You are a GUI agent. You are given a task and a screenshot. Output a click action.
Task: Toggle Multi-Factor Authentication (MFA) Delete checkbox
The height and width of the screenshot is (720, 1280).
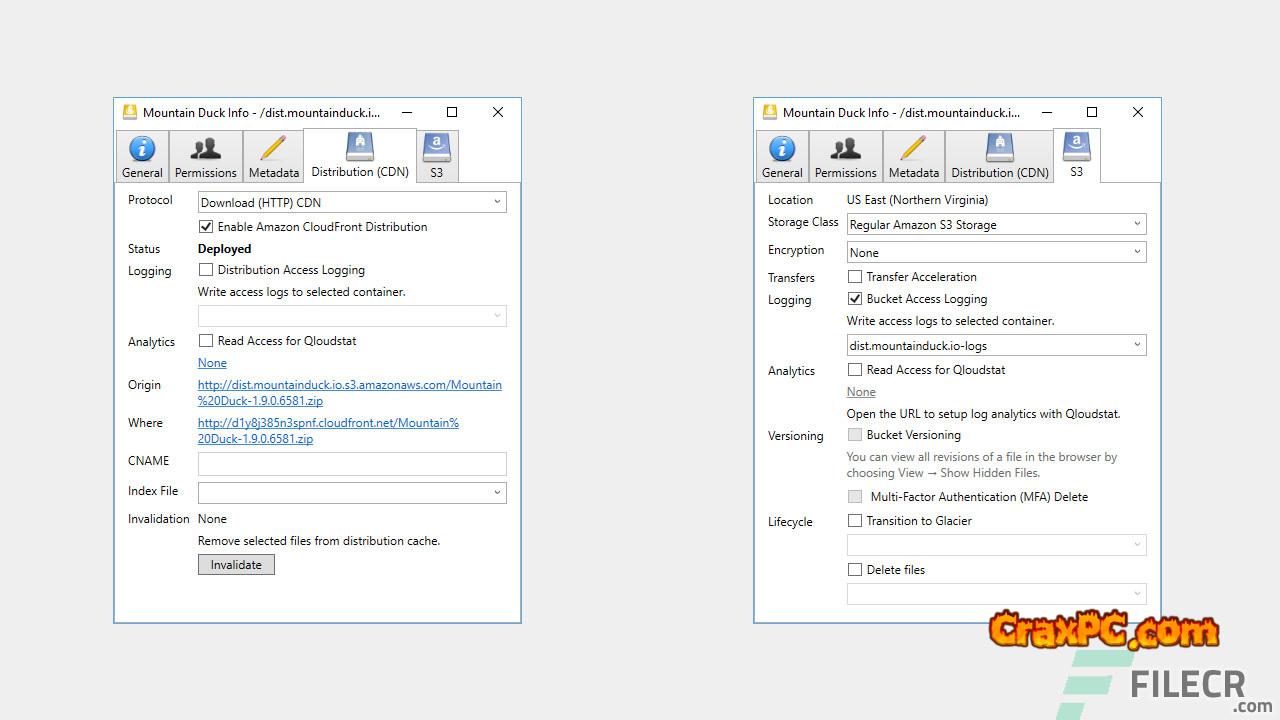(855, 497)
